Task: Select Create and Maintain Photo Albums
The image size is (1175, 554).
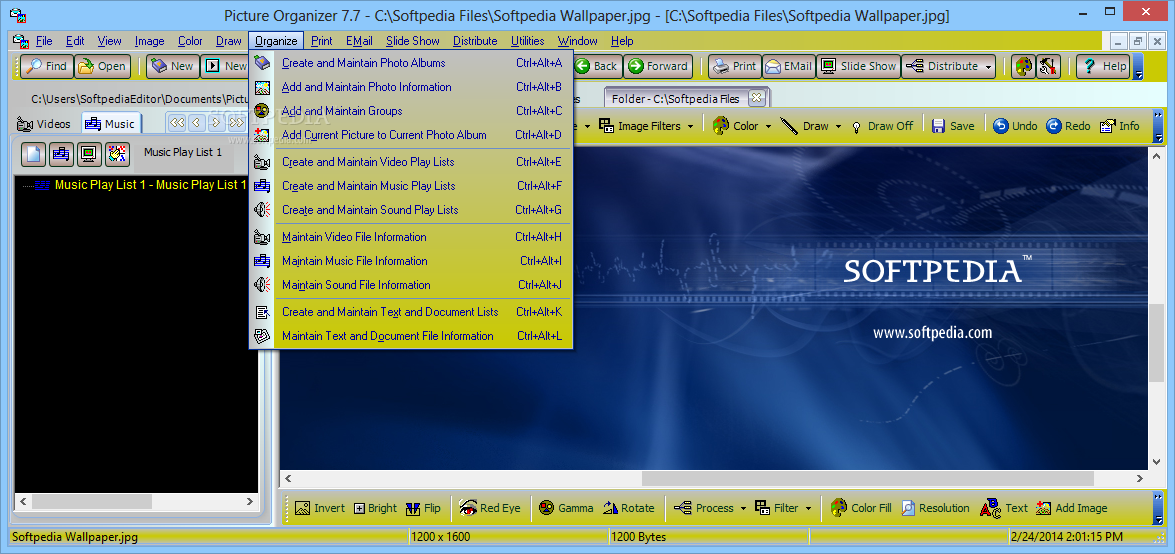Action: pyautogui.click(x=411, y=63)
